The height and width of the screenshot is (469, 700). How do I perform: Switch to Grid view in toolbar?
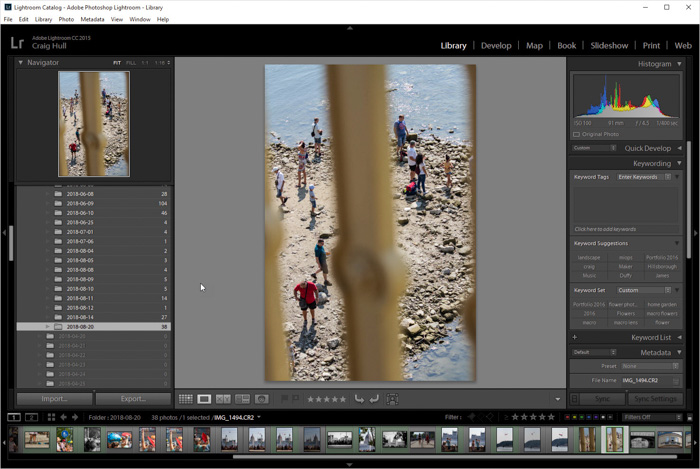[186, 399]
